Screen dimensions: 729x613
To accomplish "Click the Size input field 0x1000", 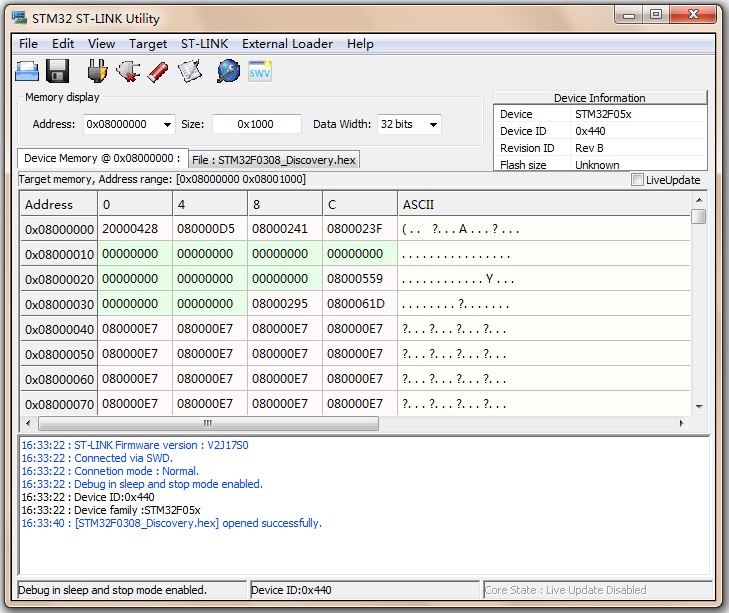I will pyautogui.click(x=257, y=124).
